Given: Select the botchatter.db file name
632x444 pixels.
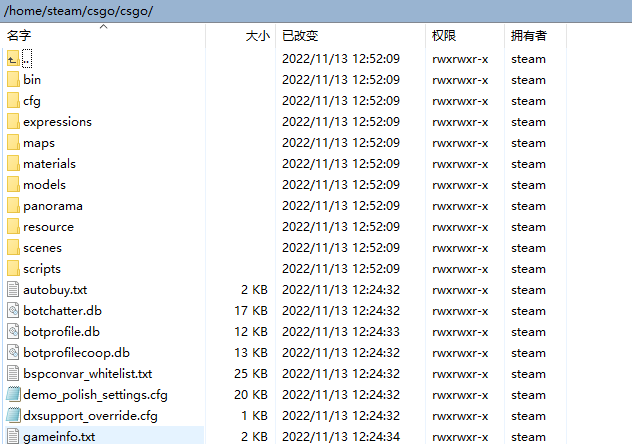Looking at the screenshot, I should 62,310.
